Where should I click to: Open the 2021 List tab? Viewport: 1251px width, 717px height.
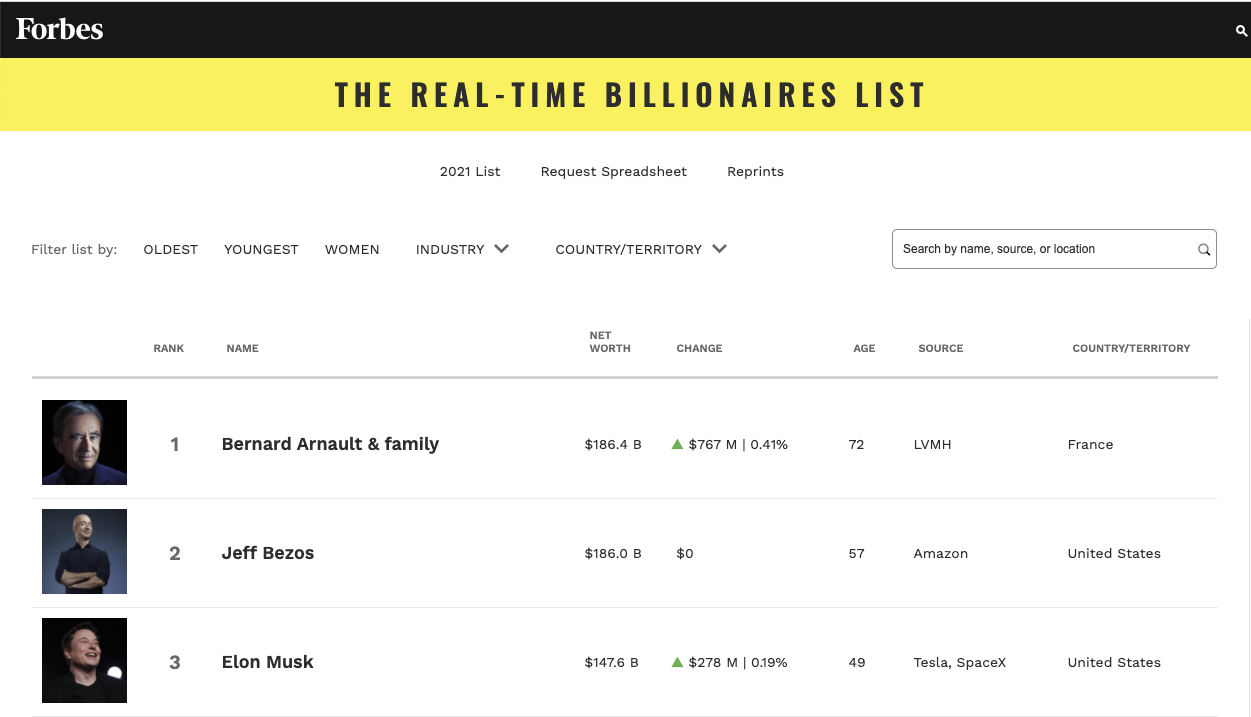point(470,171)
